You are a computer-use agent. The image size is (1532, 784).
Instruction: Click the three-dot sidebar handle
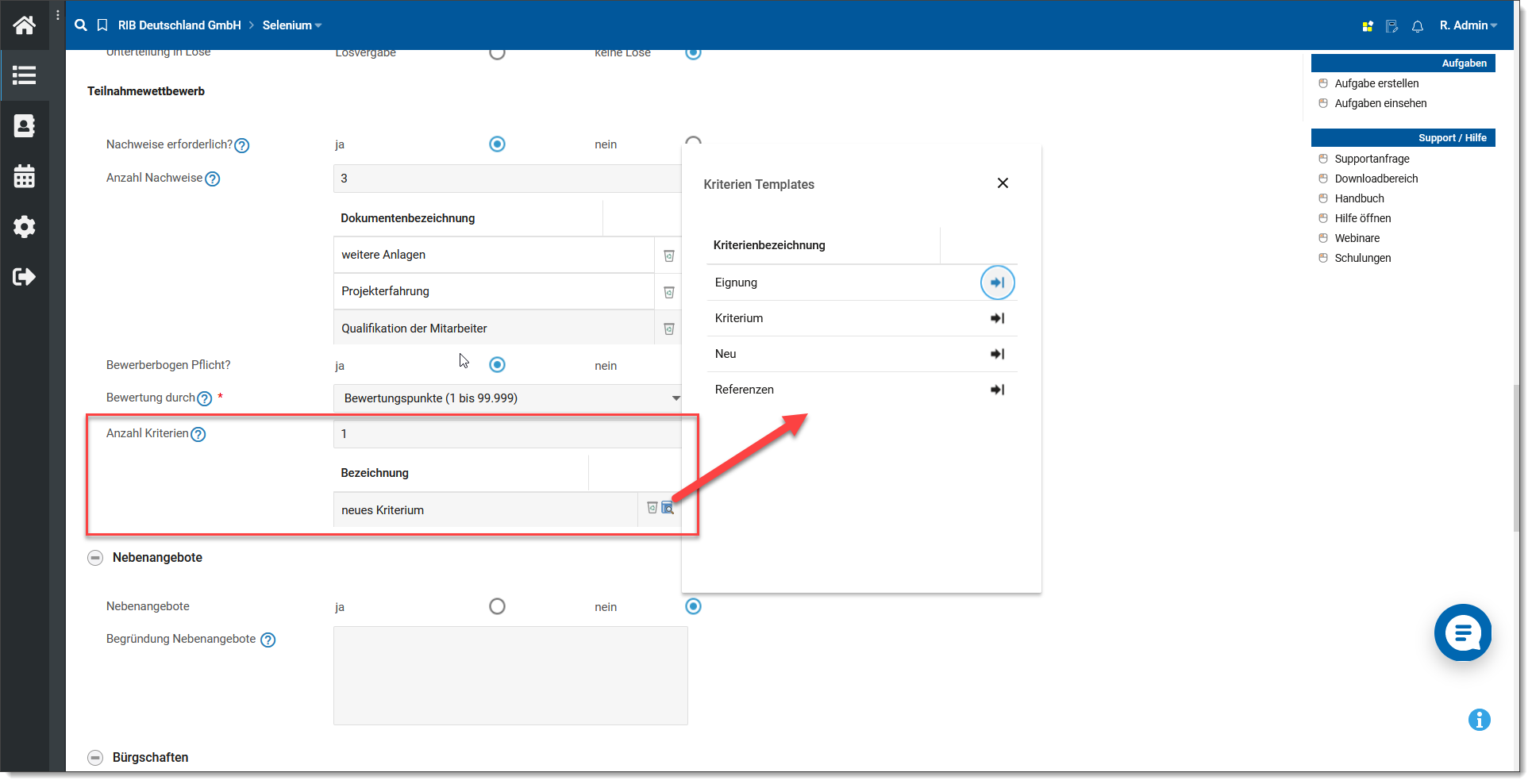point(58,15)
